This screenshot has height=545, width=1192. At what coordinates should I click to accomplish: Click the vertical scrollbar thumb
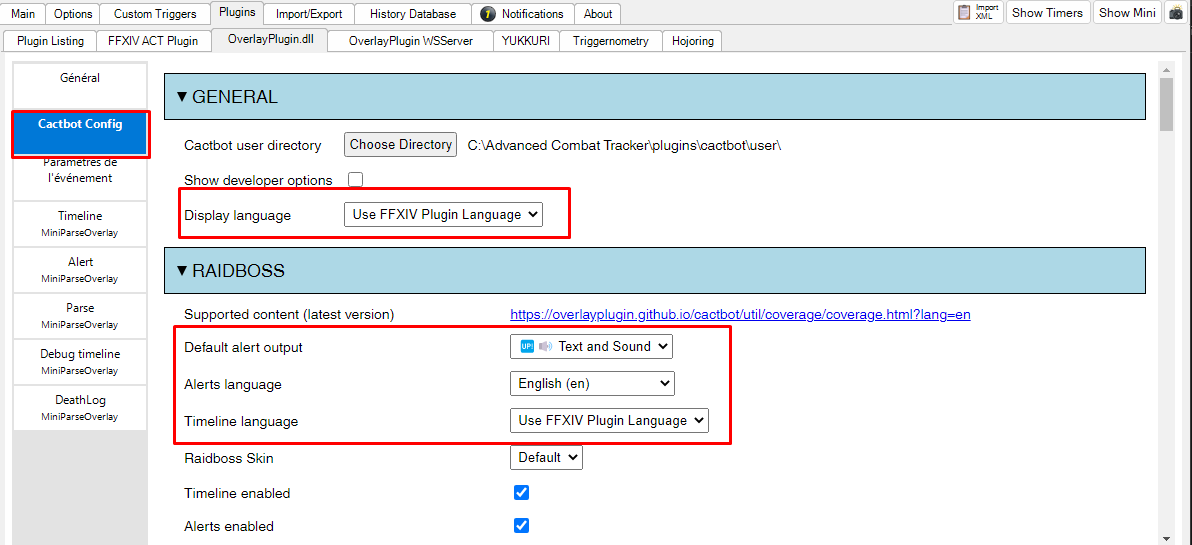point(1166,103)
